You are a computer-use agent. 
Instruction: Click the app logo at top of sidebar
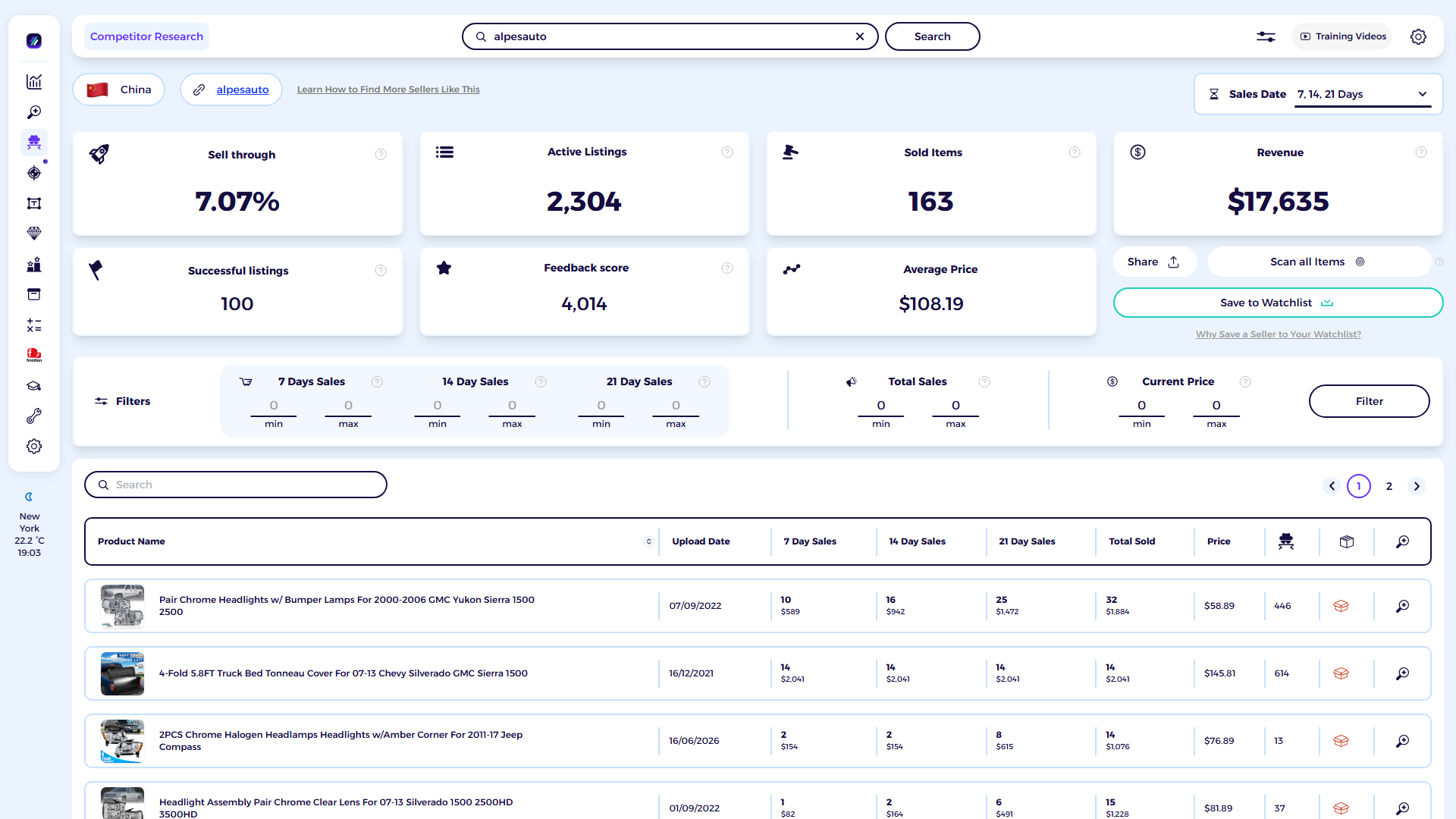tap(34, 41)
